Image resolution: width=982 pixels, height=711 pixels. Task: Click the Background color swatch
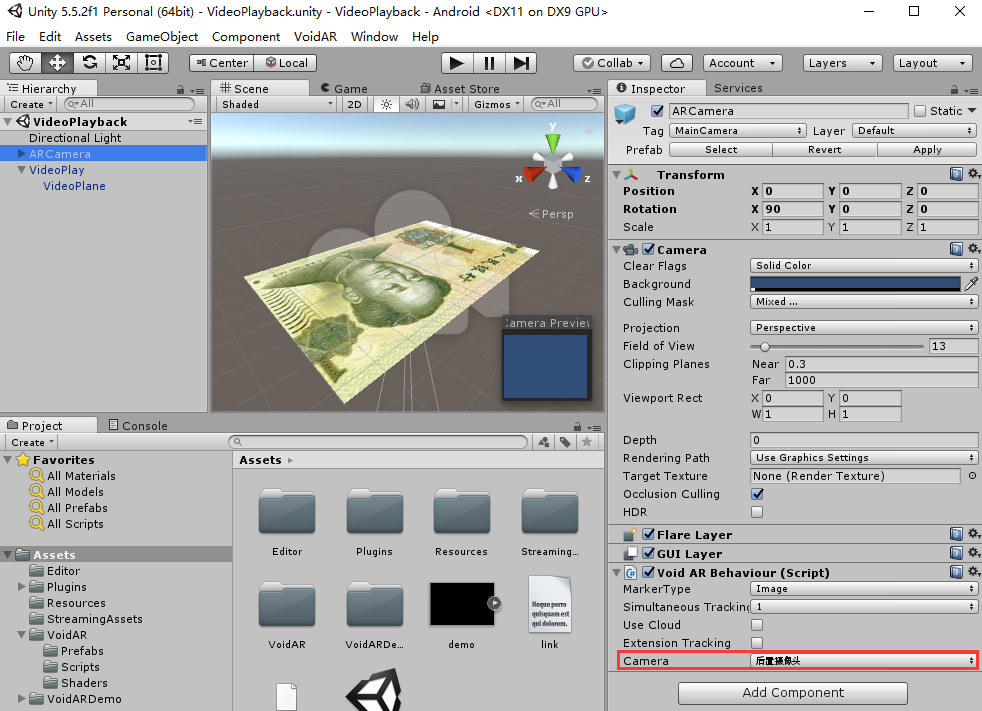coord(855,284)
